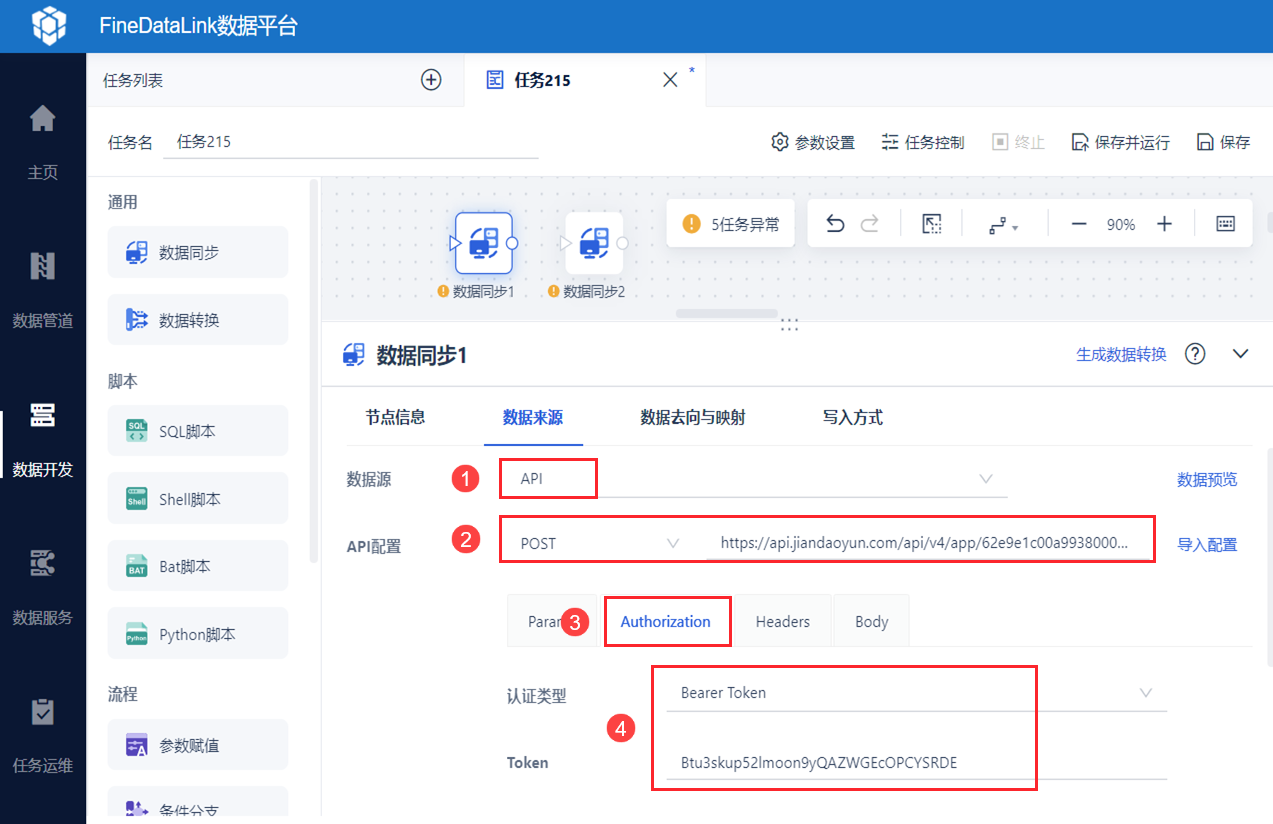This screenshot has width=1273, height=824.
Task: Click the 数据同步2 node on canvas
Action: (594, 243)
